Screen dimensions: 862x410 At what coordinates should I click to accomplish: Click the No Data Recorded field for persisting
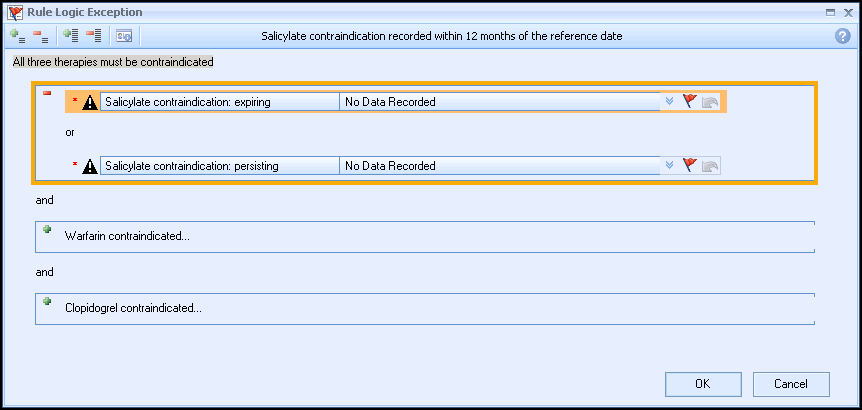[498, 165]
